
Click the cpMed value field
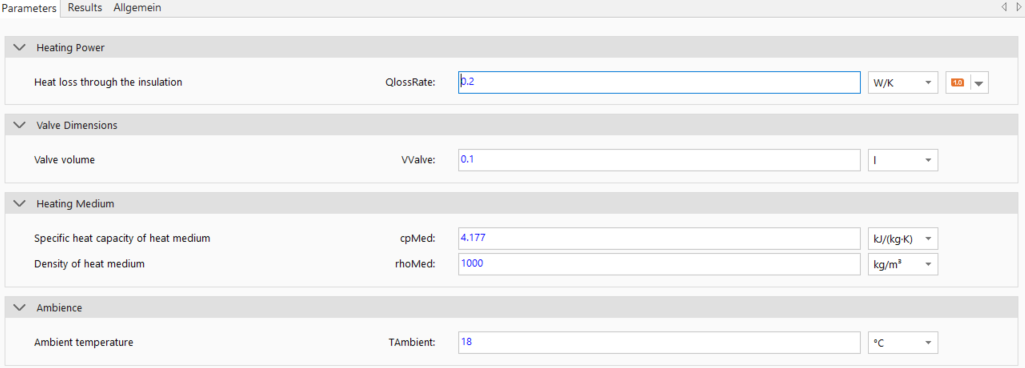click(659, 239)
